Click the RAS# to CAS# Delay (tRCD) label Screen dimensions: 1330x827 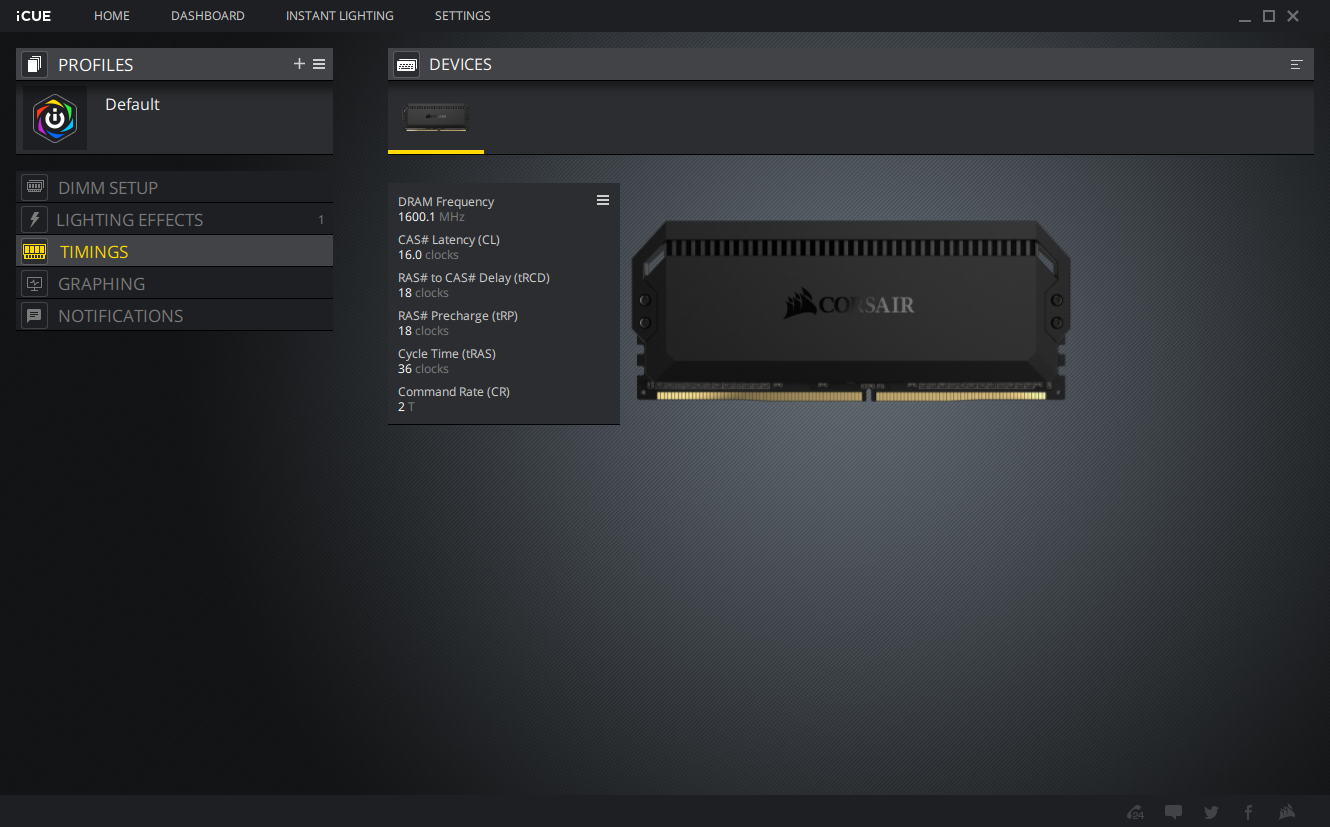point(474,278)
